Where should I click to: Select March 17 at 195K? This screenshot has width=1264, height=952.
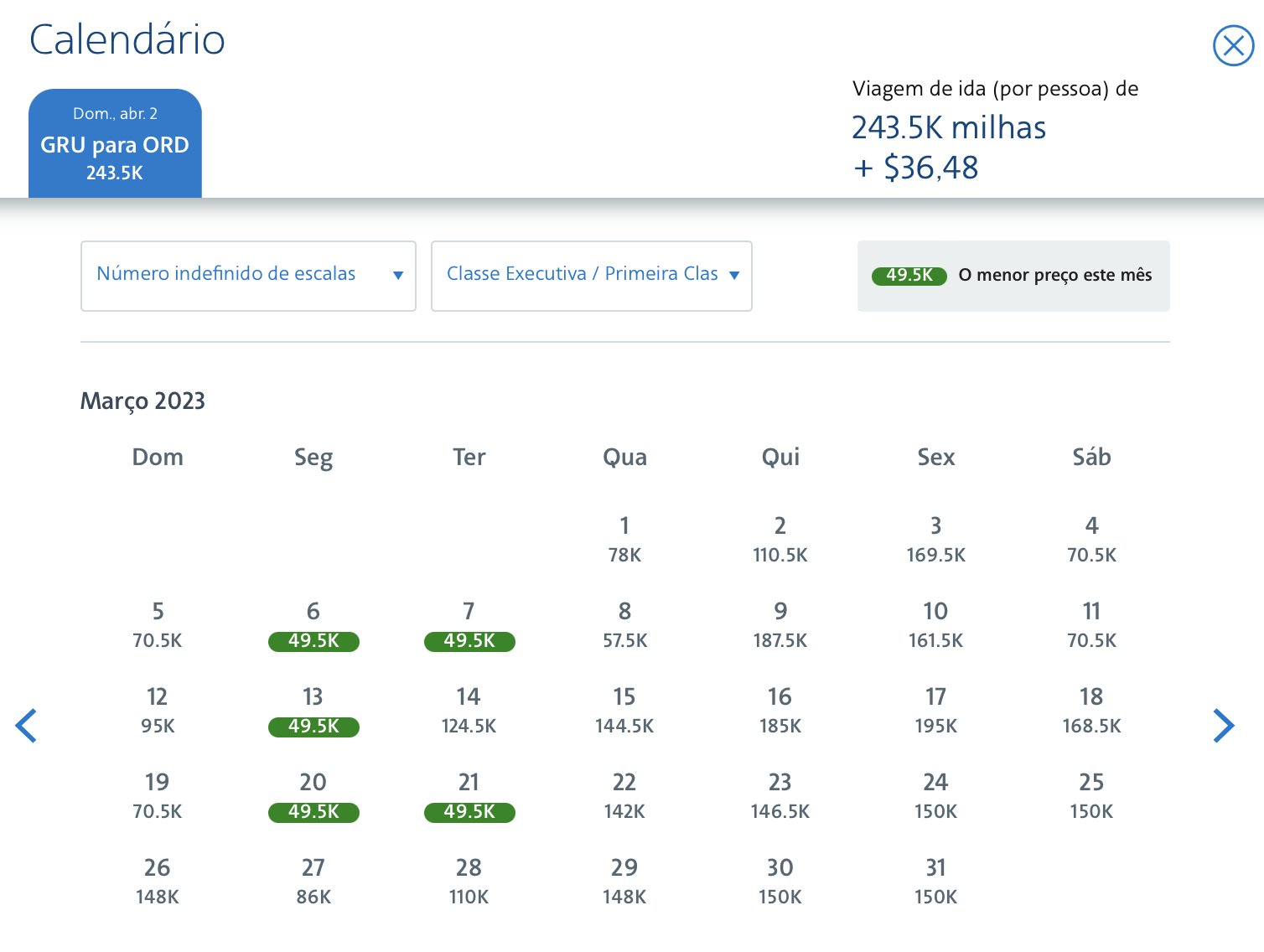[935, 711]
